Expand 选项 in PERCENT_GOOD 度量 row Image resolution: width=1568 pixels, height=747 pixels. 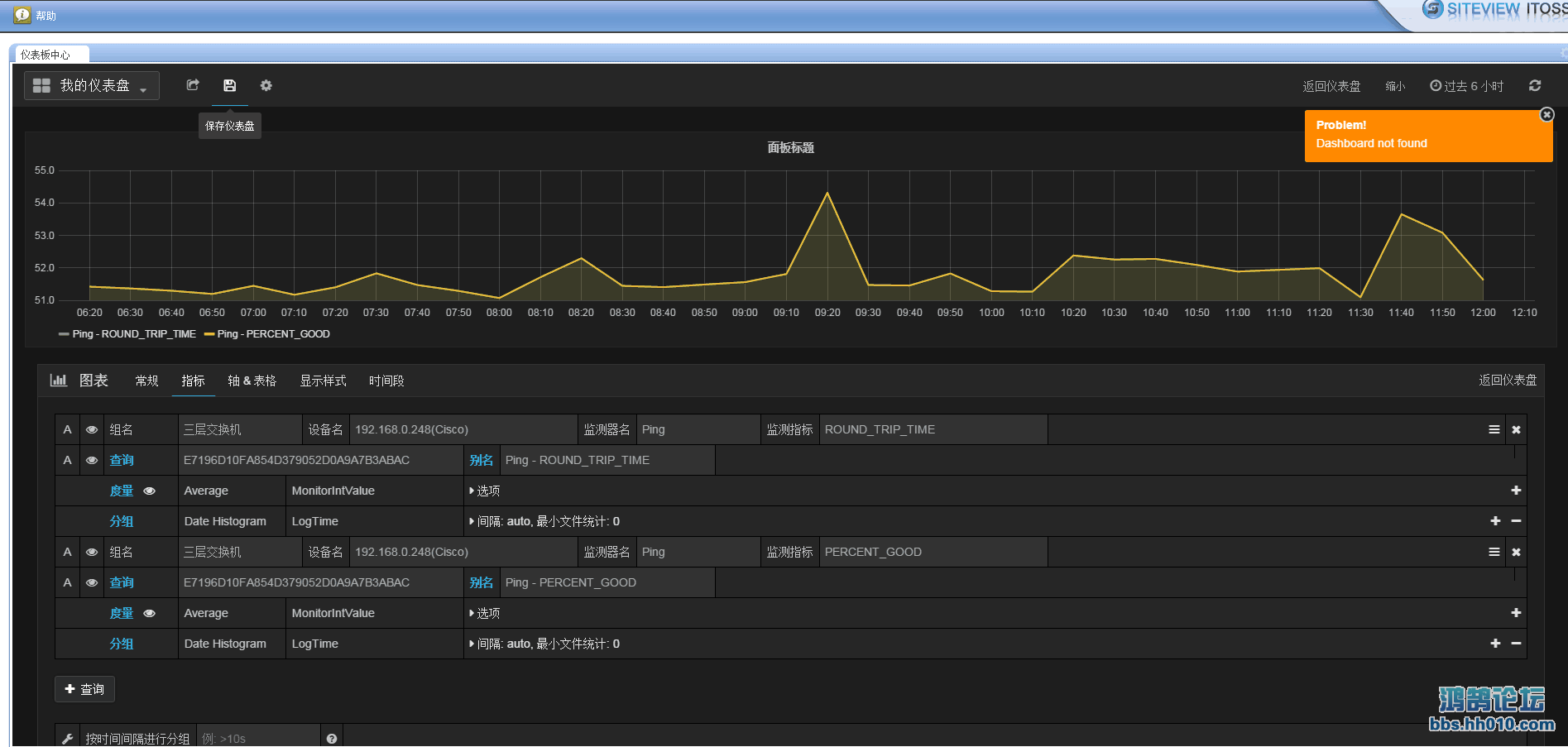coord(485,613)
